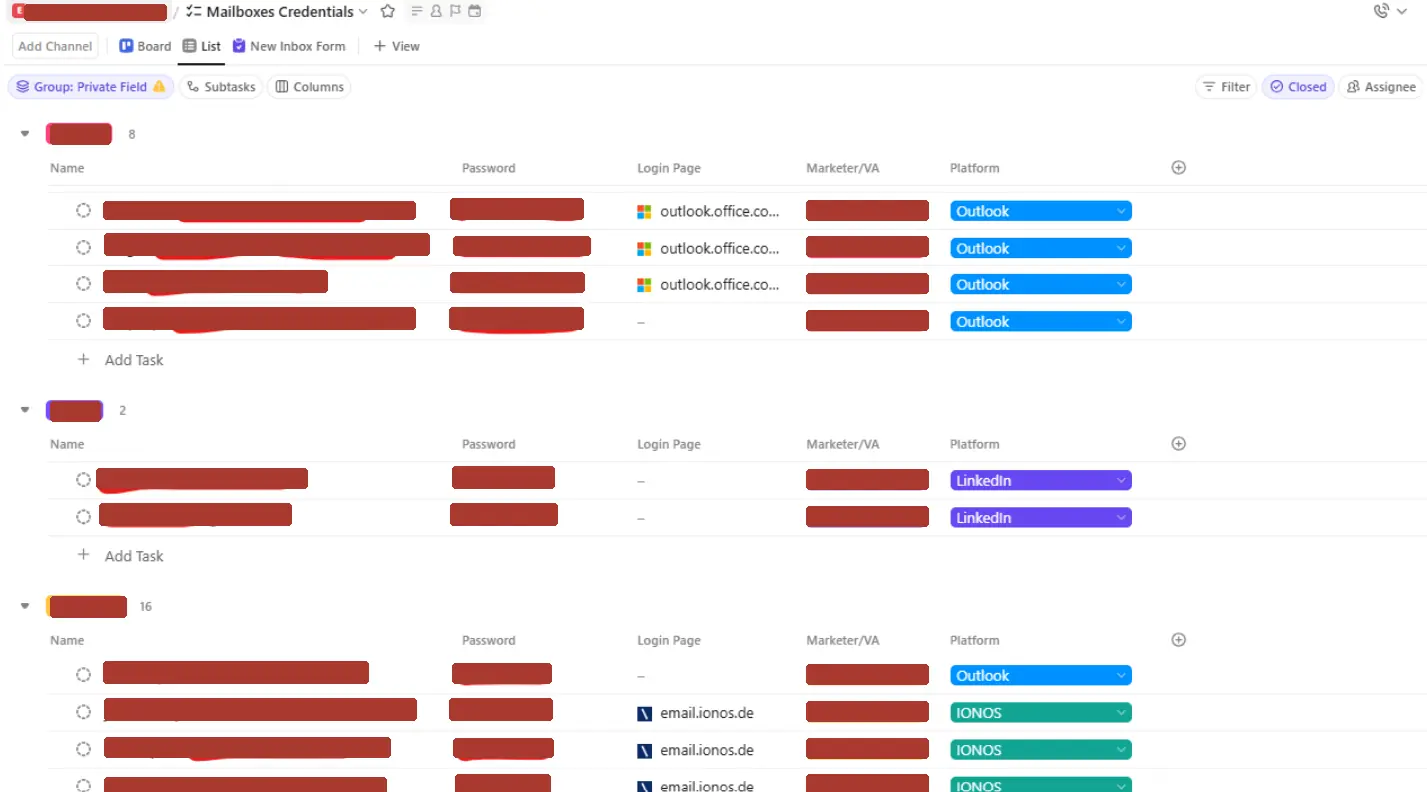
Task: Click the calendar icon in the header
Action: tap(475, 11)
